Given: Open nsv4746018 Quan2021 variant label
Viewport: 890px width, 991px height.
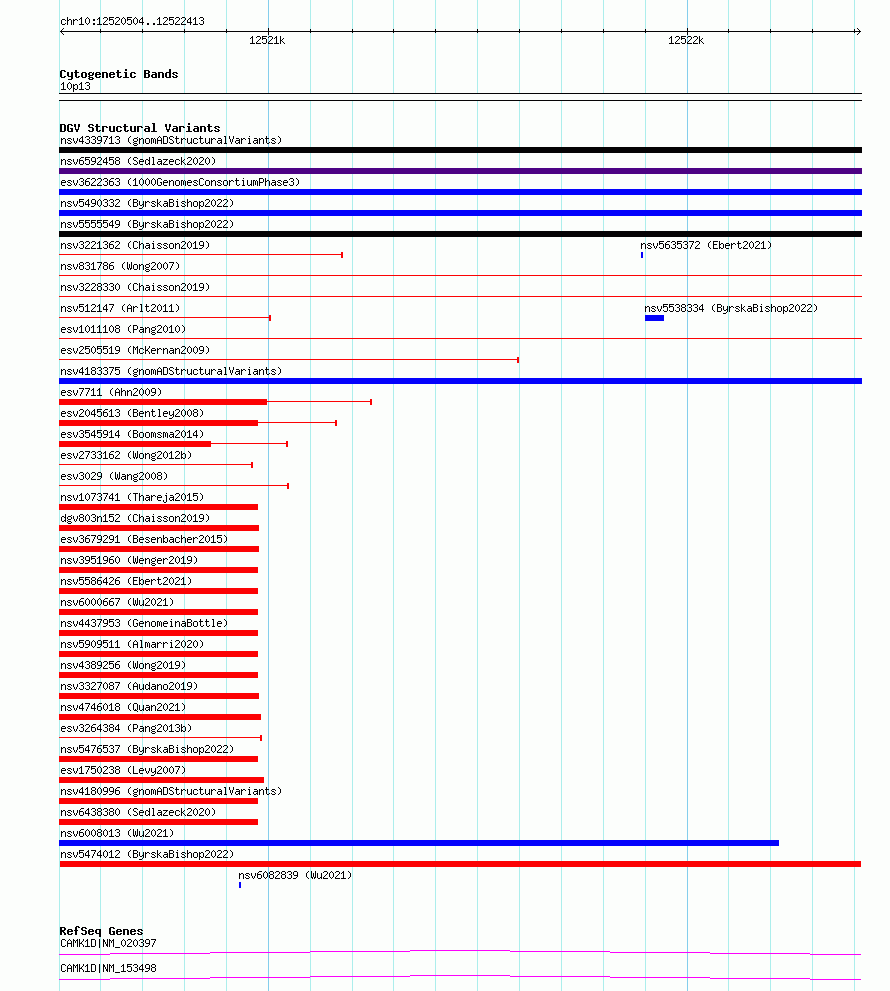Looking at the screenshot, I should click(123, 707).
